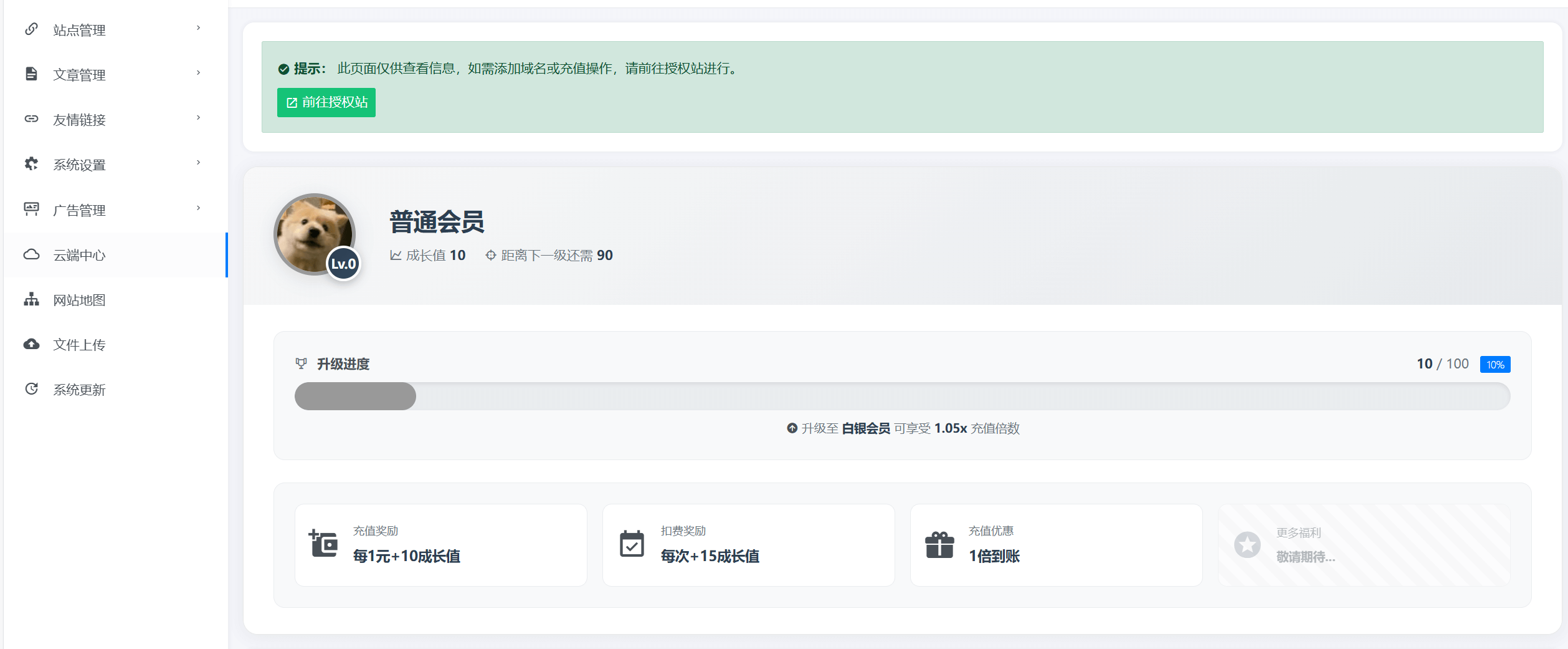Expand the 友情链接 submenu chevron

pos(197,118)
